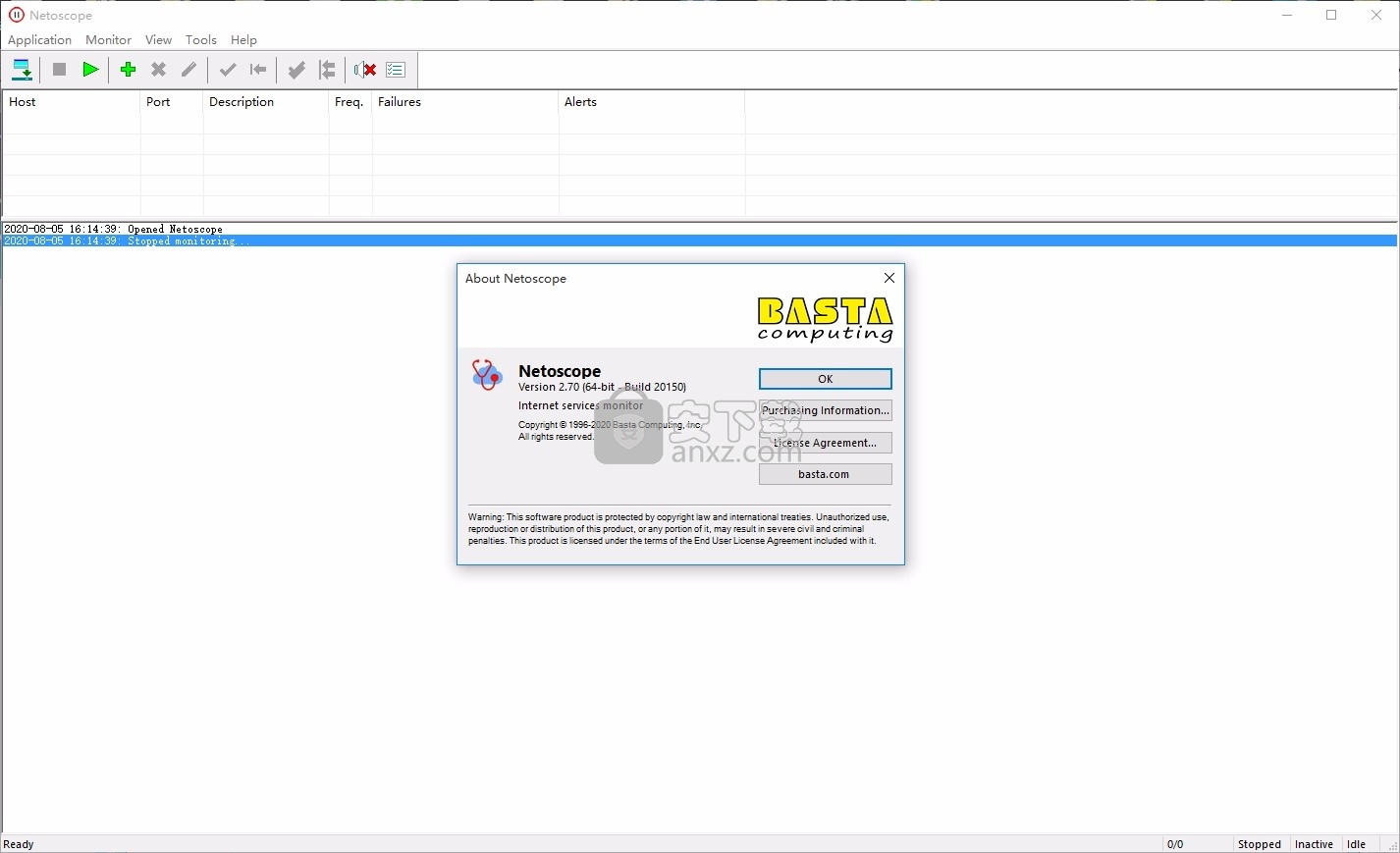Click the speaker with red X icon
The width and height of the screenshot is (1400, 853).
coord(365,70)
